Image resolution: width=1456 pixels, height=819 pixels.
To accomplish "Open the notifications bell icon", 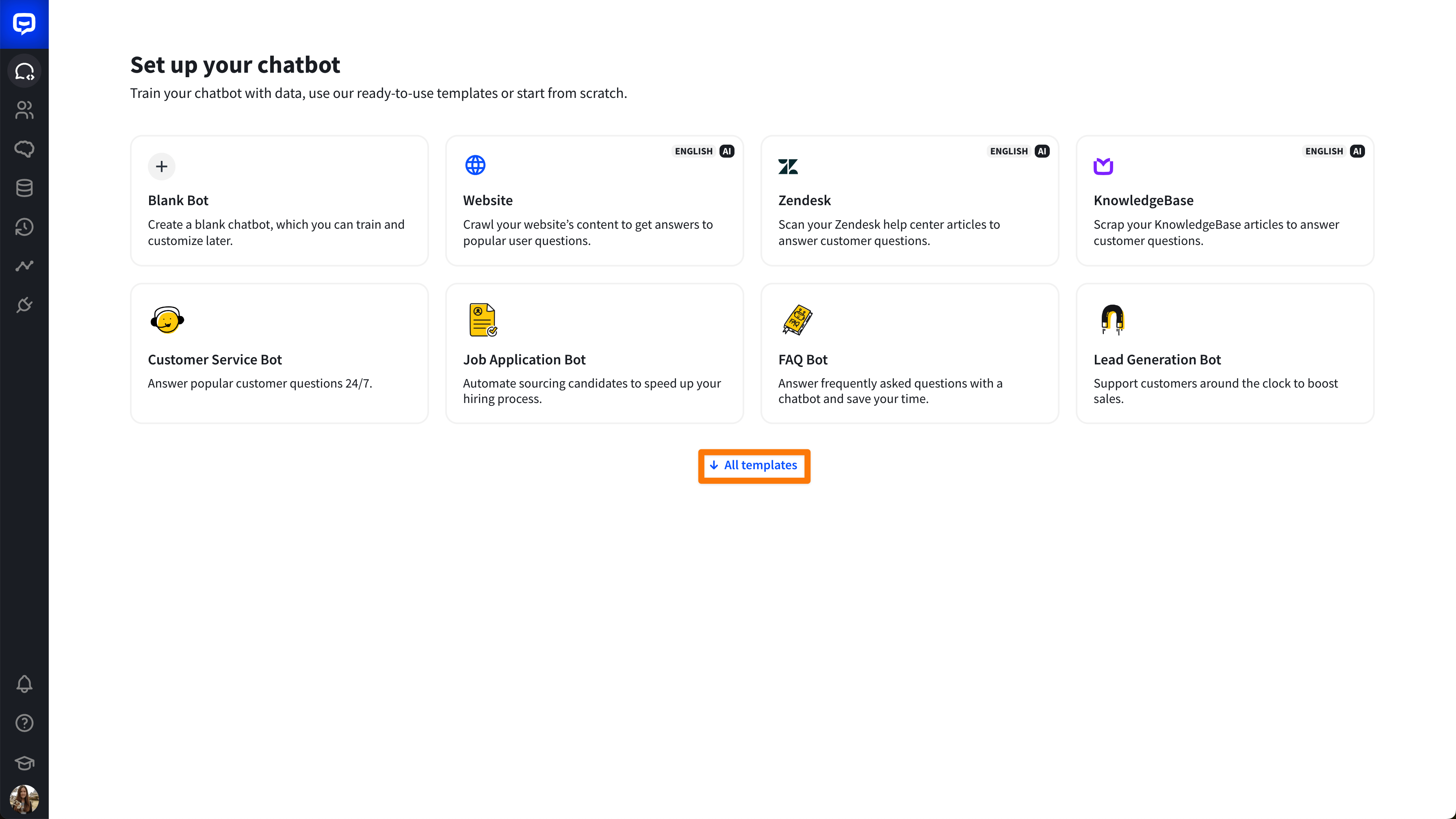I will [24, 684].
